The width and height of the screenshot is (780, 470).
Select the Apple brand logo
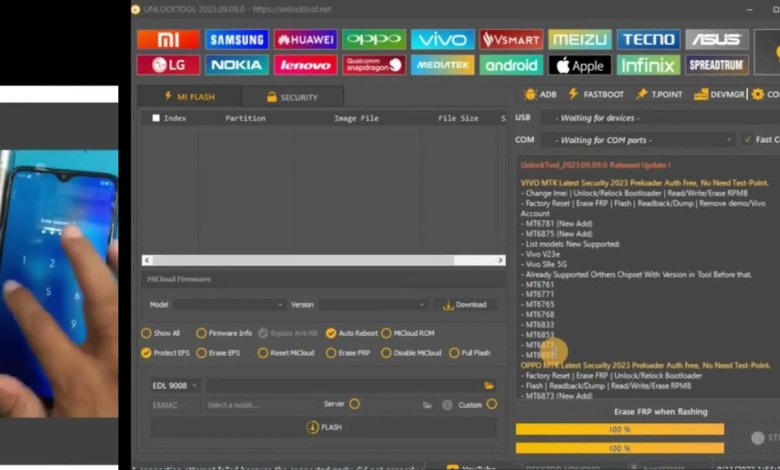click(x=580, y=65)
